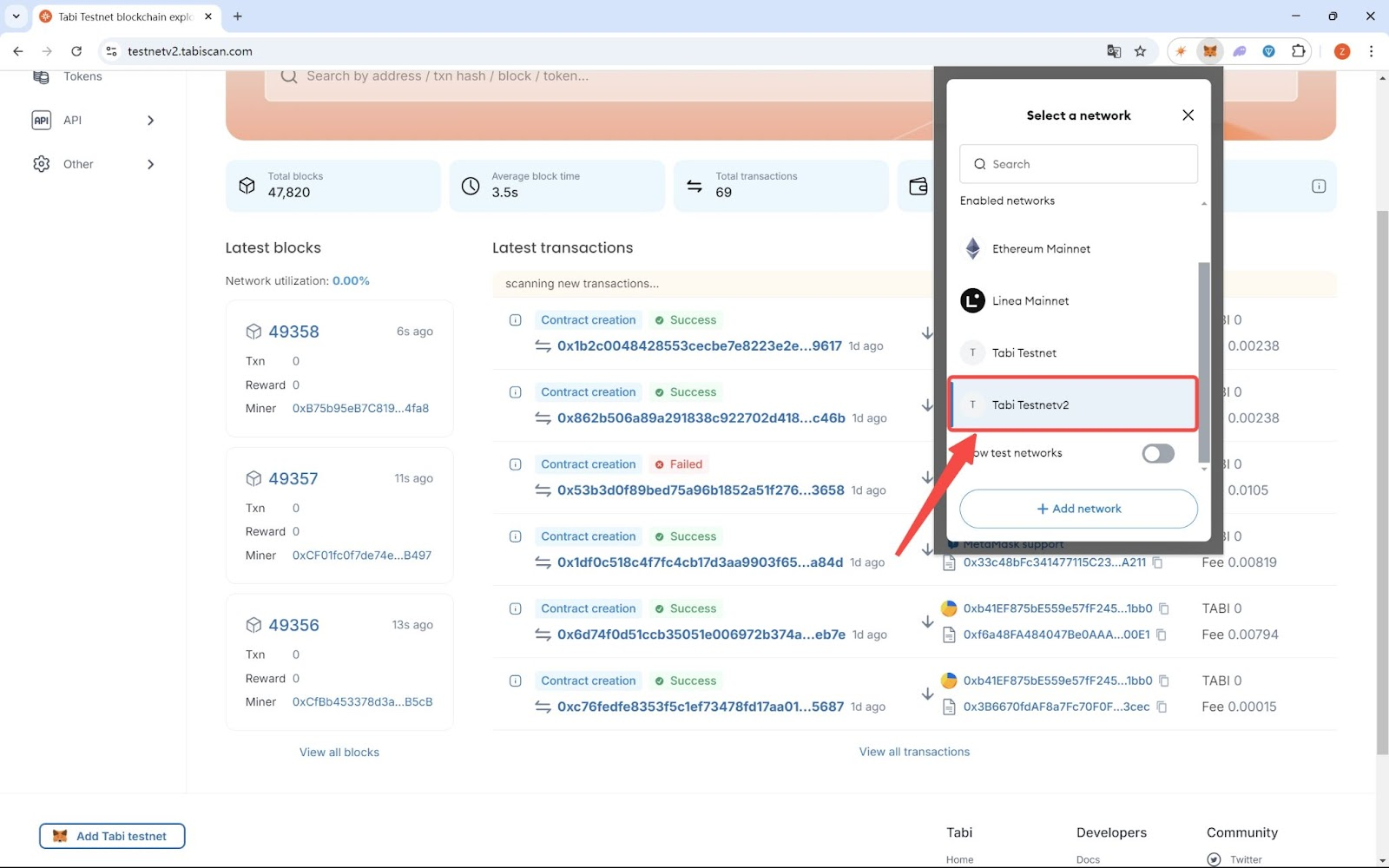Image resolution: width=1389 pixels, height=868 pixels.
Task: Click the network list scrollbar
Action: [1204, 362]
